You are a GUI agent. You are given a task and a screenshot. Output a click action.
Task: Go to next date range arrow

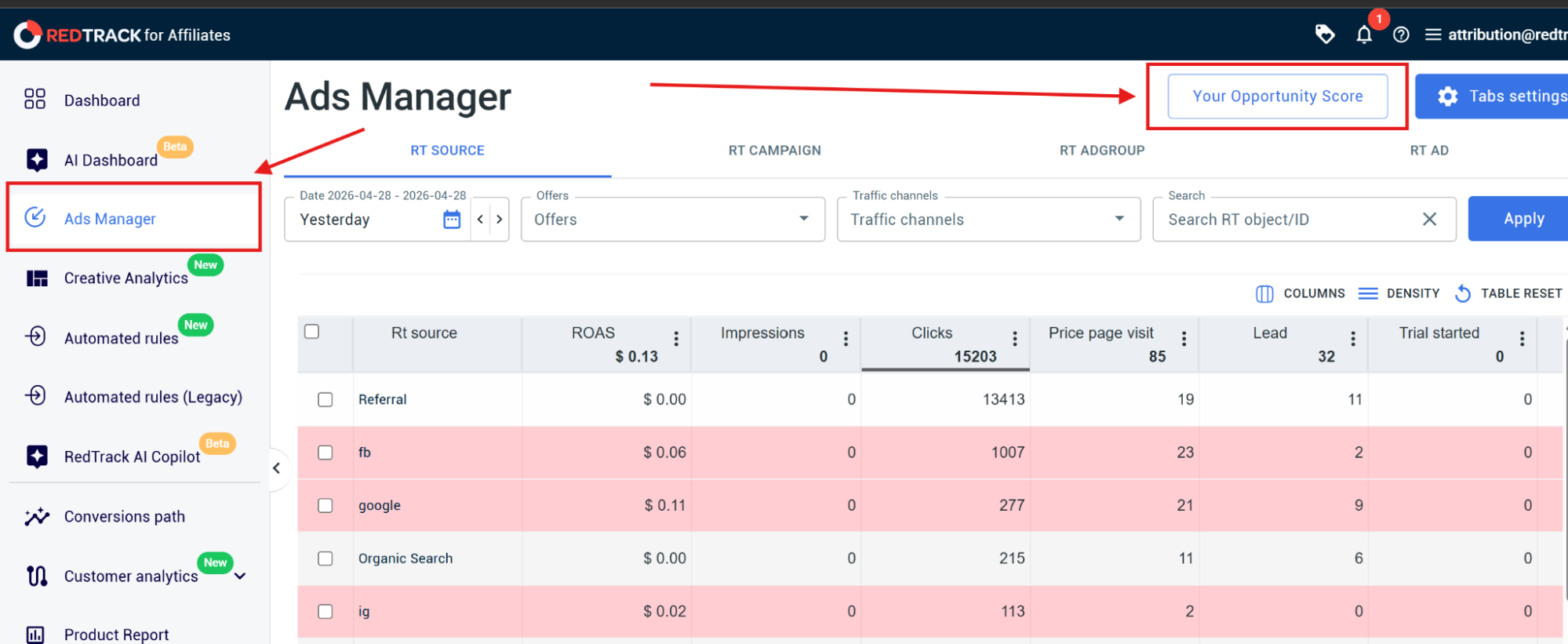[499, 220]
